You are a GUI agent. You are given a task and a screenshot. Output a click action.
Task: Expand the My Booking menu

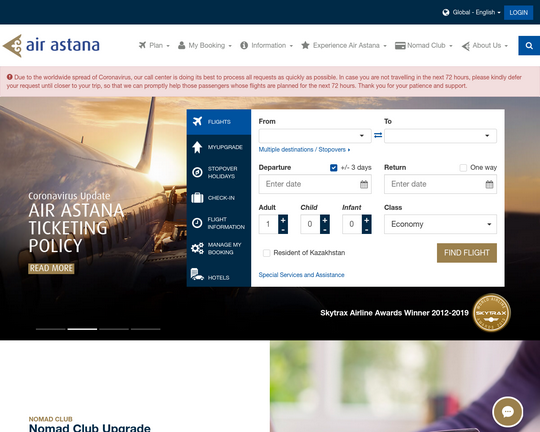point(205,45)
